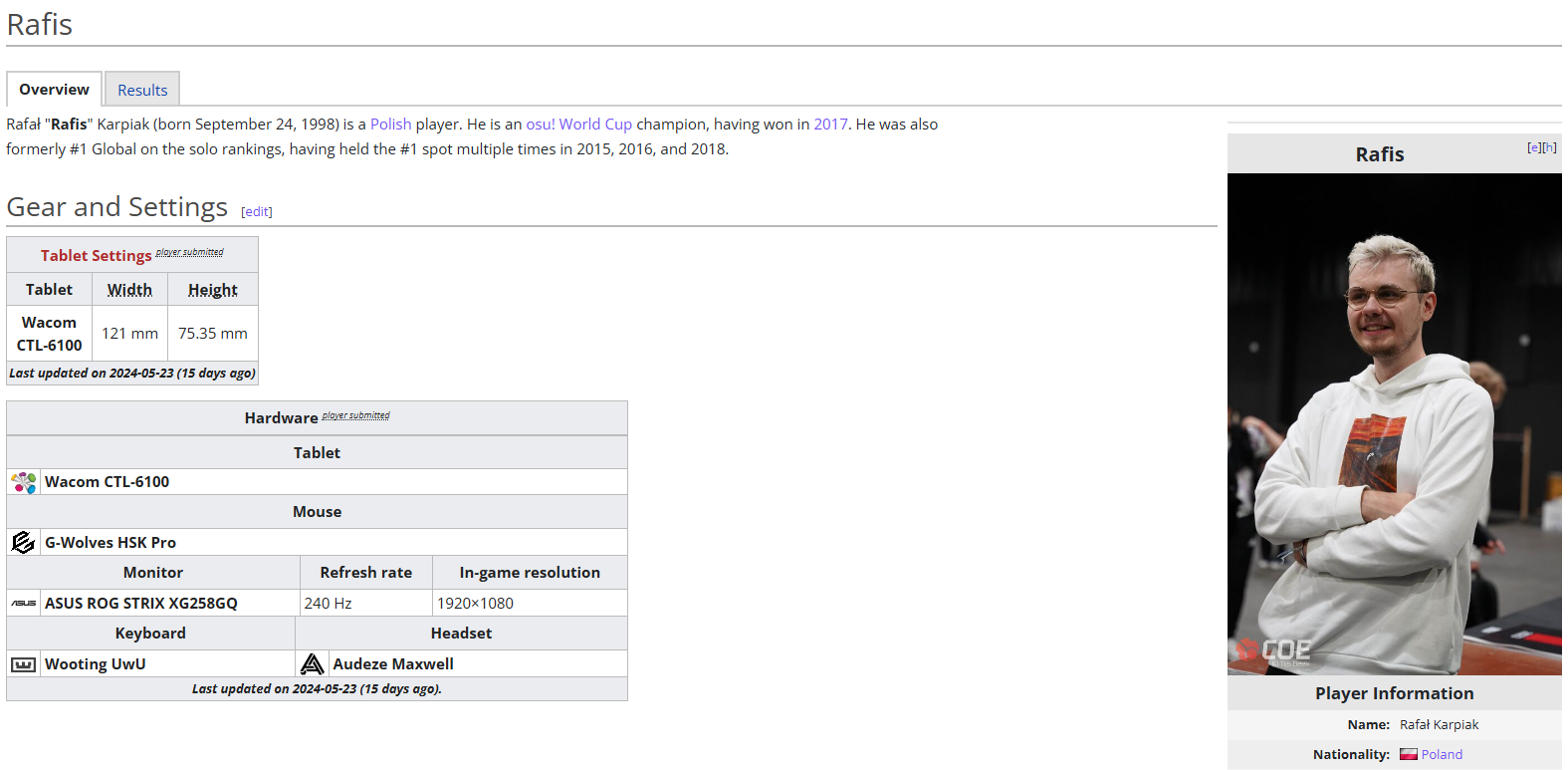This screenshot has height=770, width=1568.
Task: Click the Wacom brand icon
Action: tap(24, 482)
